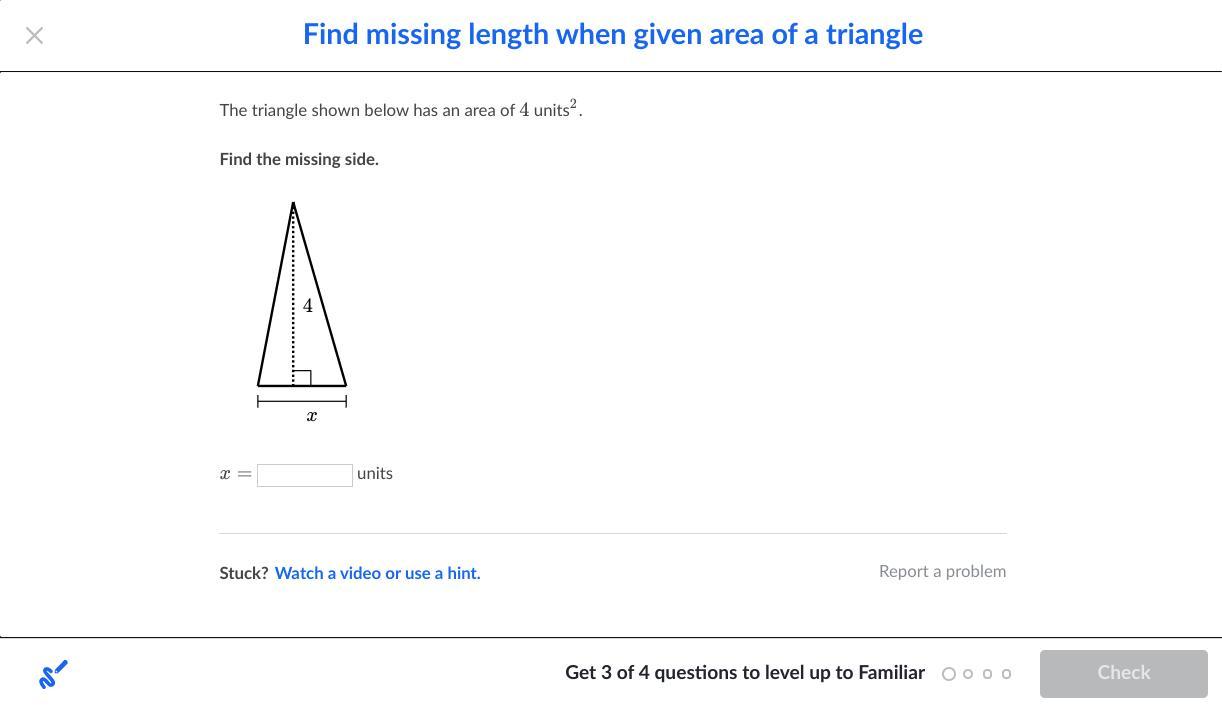Screen dimensions: 1222x708
Task: Click the "units" label beside the answer box
Action: point(375,473)
